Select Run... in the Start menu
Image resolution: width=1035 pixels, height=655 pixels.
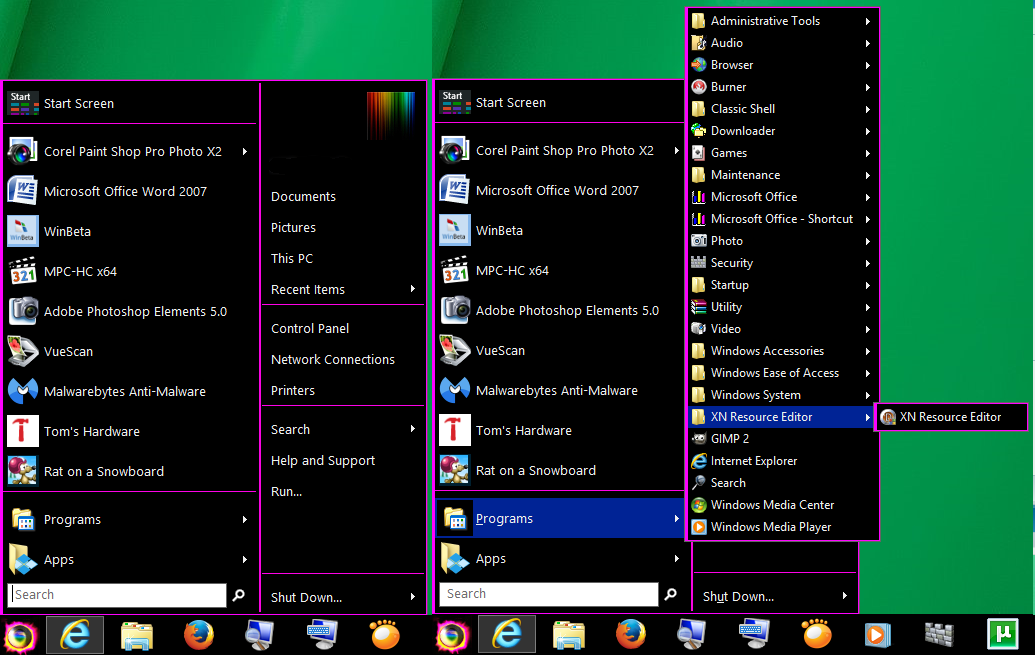click(x=286, y=491)
